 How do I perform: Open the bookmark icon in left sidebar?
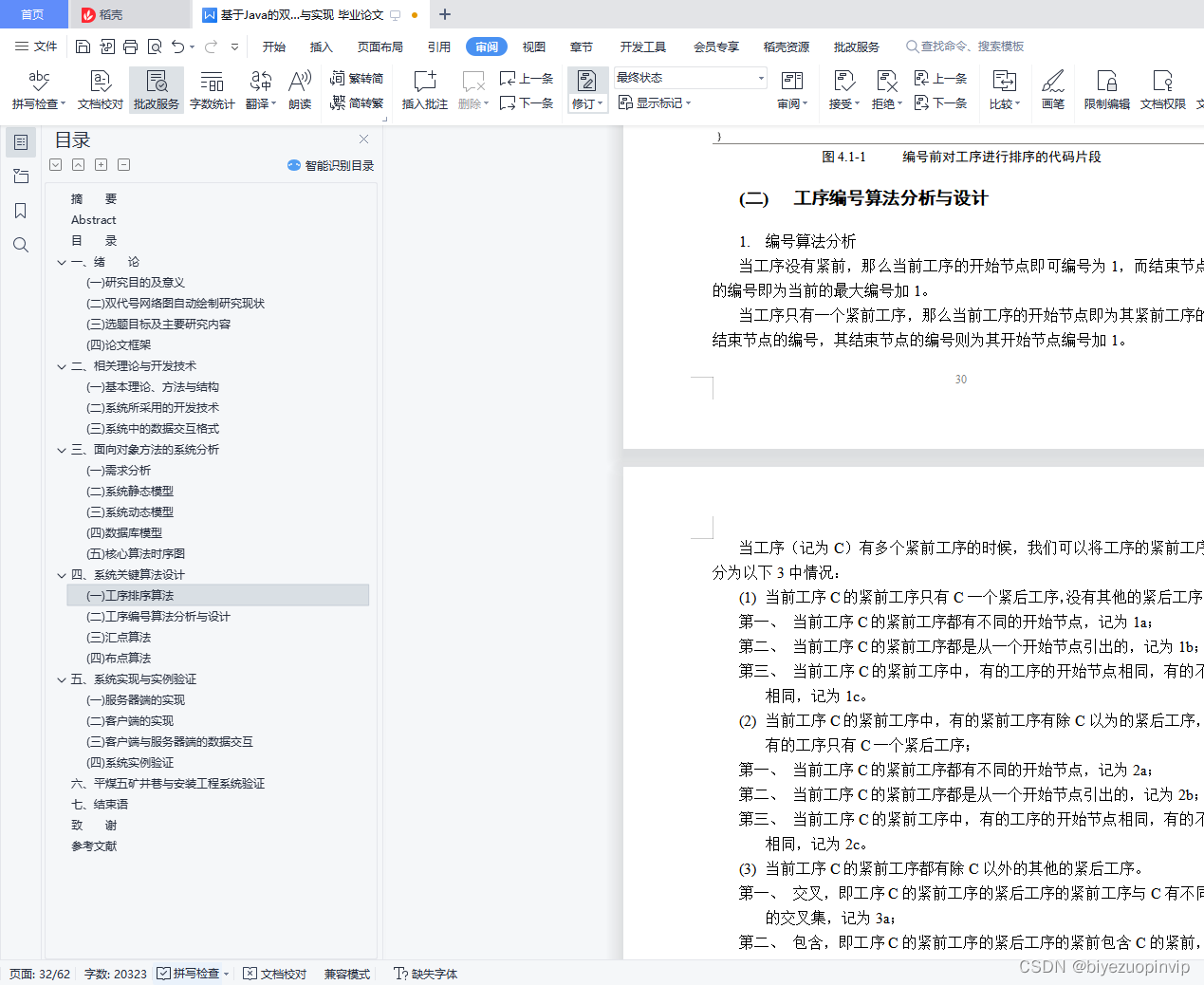[20, 211]
